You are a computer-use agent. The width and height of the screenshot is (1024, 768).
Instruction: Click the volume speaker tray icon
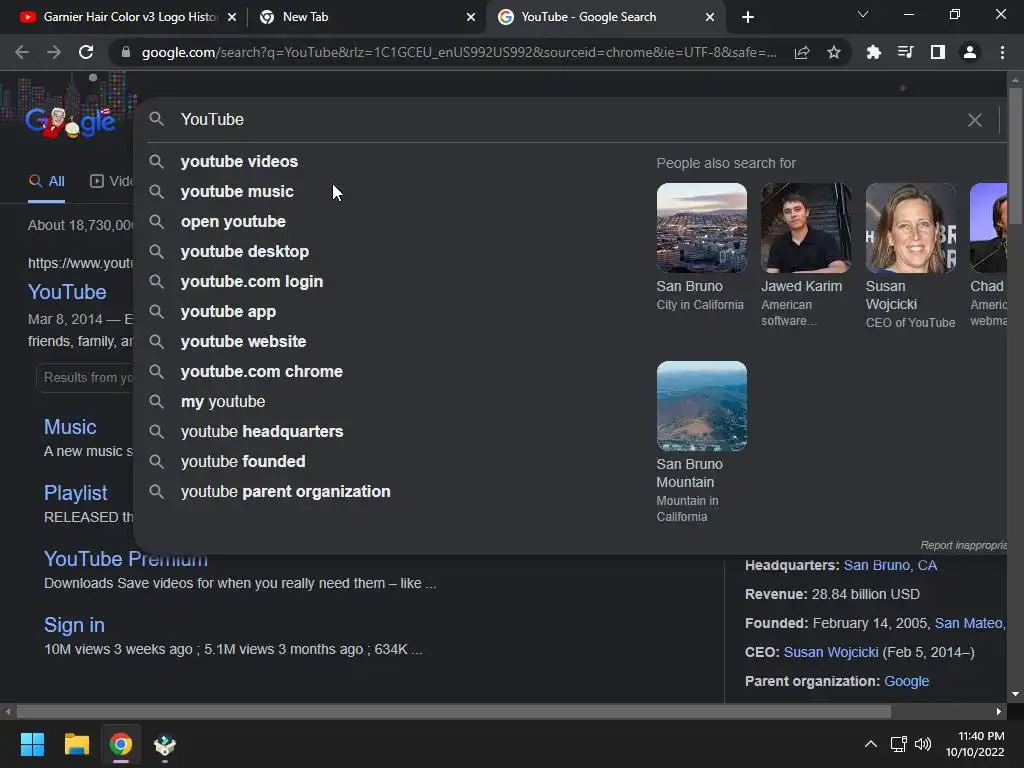[x=923, y=744]
